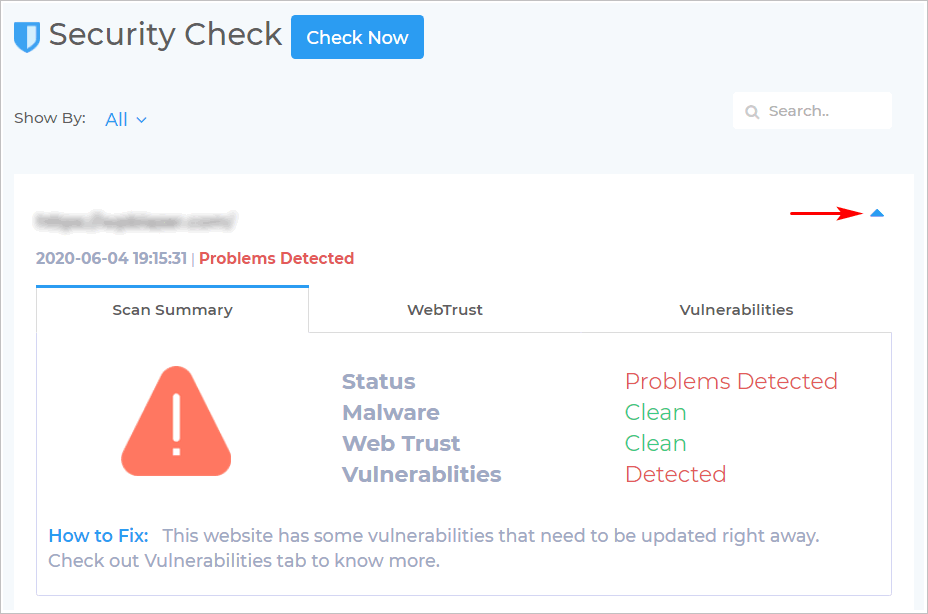
Task: Click the Security Check page title
Action: click(165, 35)
